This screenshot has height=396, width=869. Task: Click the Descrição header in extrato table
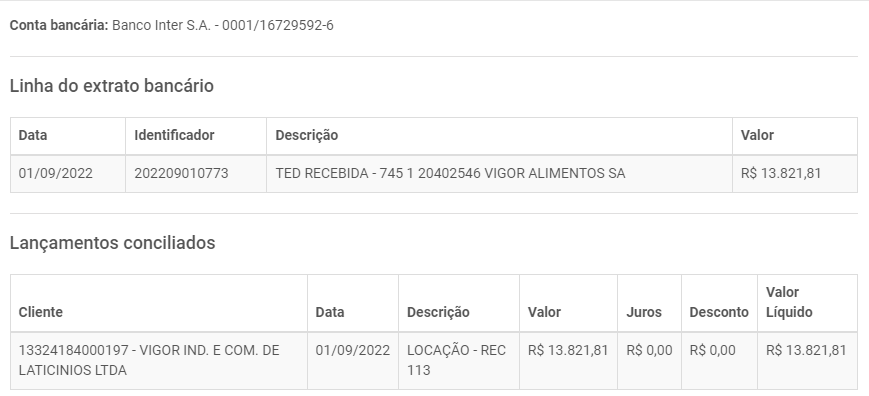click(x=306, y=135)
